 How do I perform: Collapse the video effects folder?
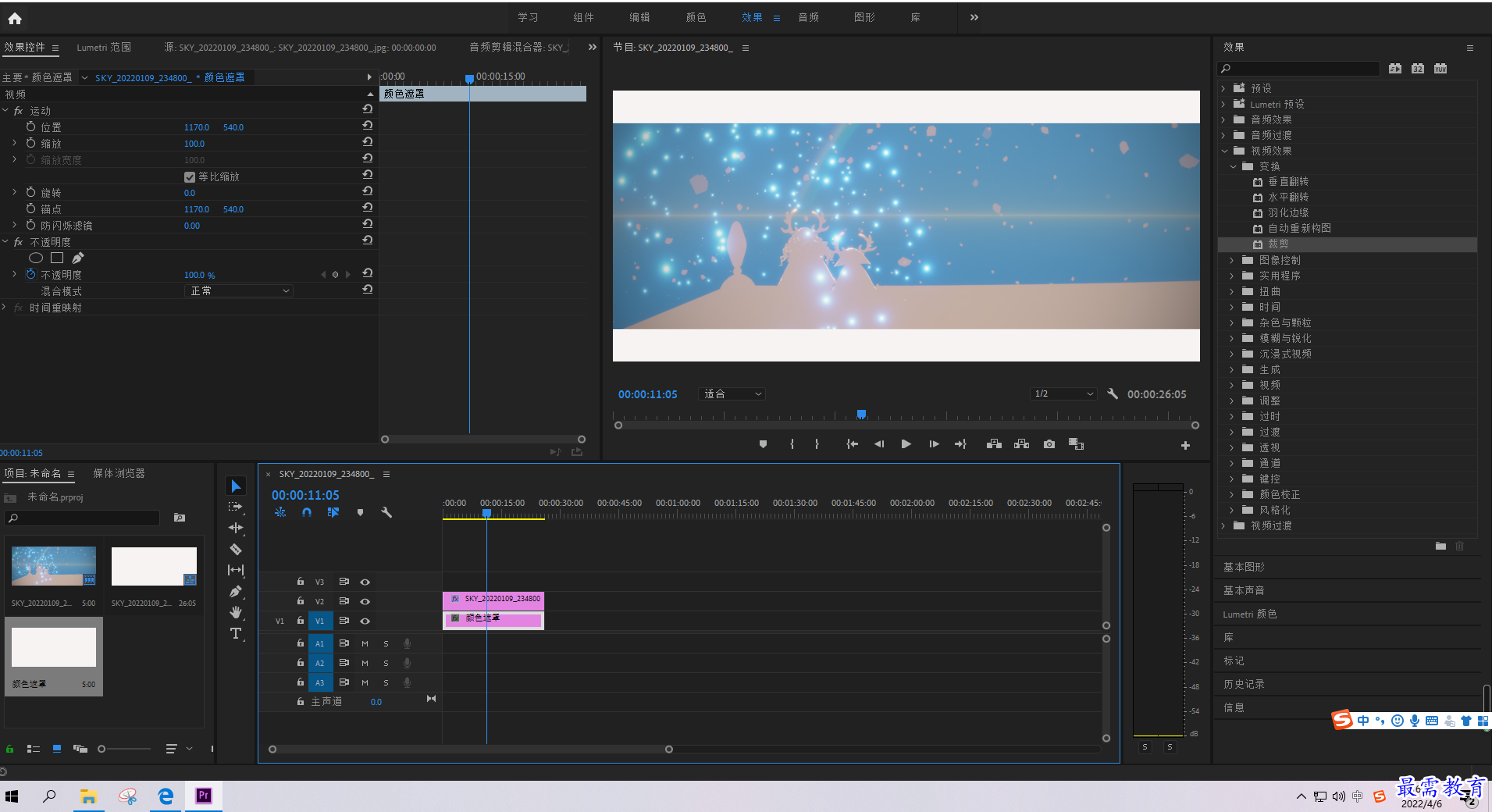(x=1224, y=151)
